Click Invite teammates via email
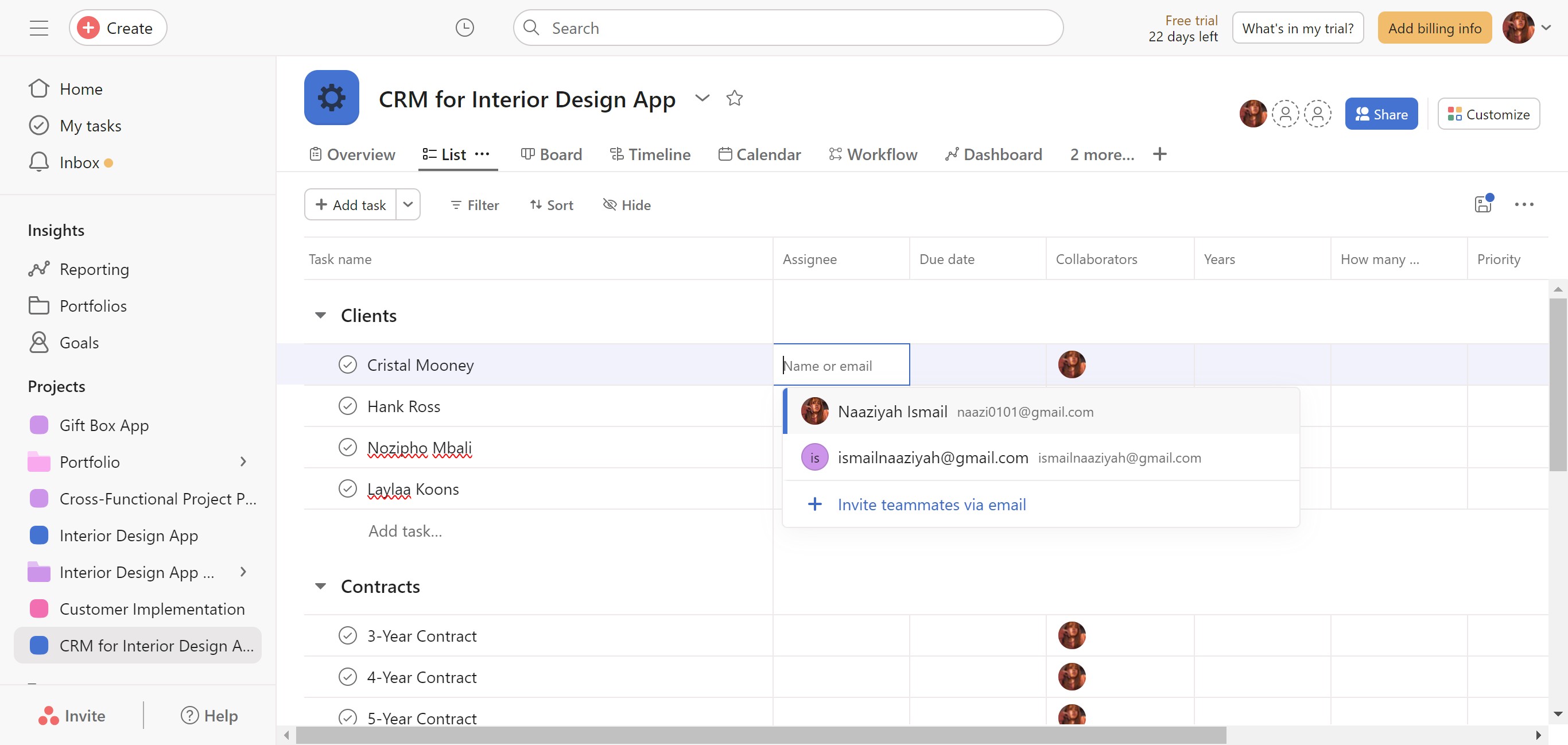Image resolution: width=1568 pixels, height=745 pixels. [931, 505]
